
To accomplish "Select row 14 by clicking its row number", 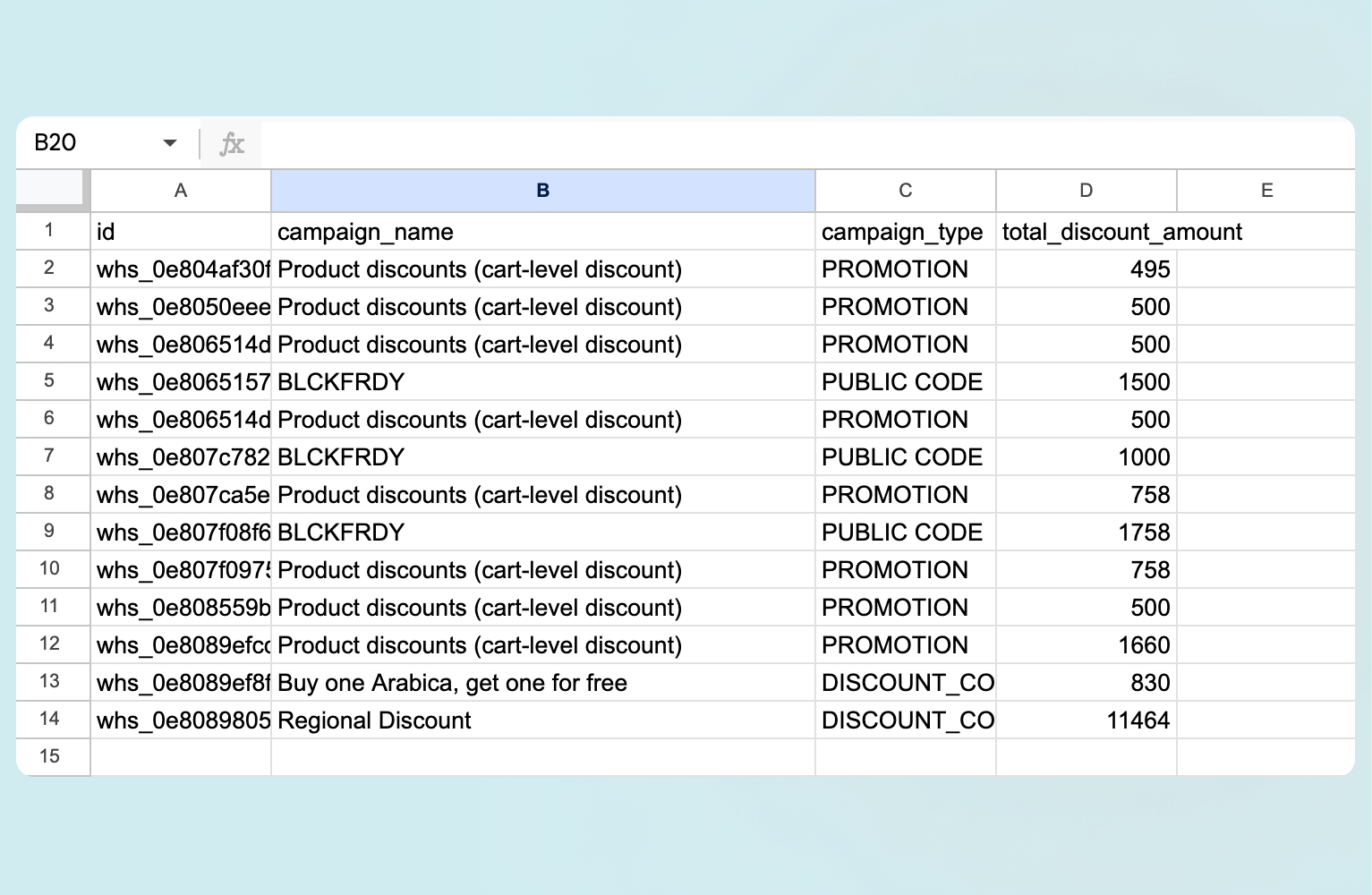I will tap(51, 720).
